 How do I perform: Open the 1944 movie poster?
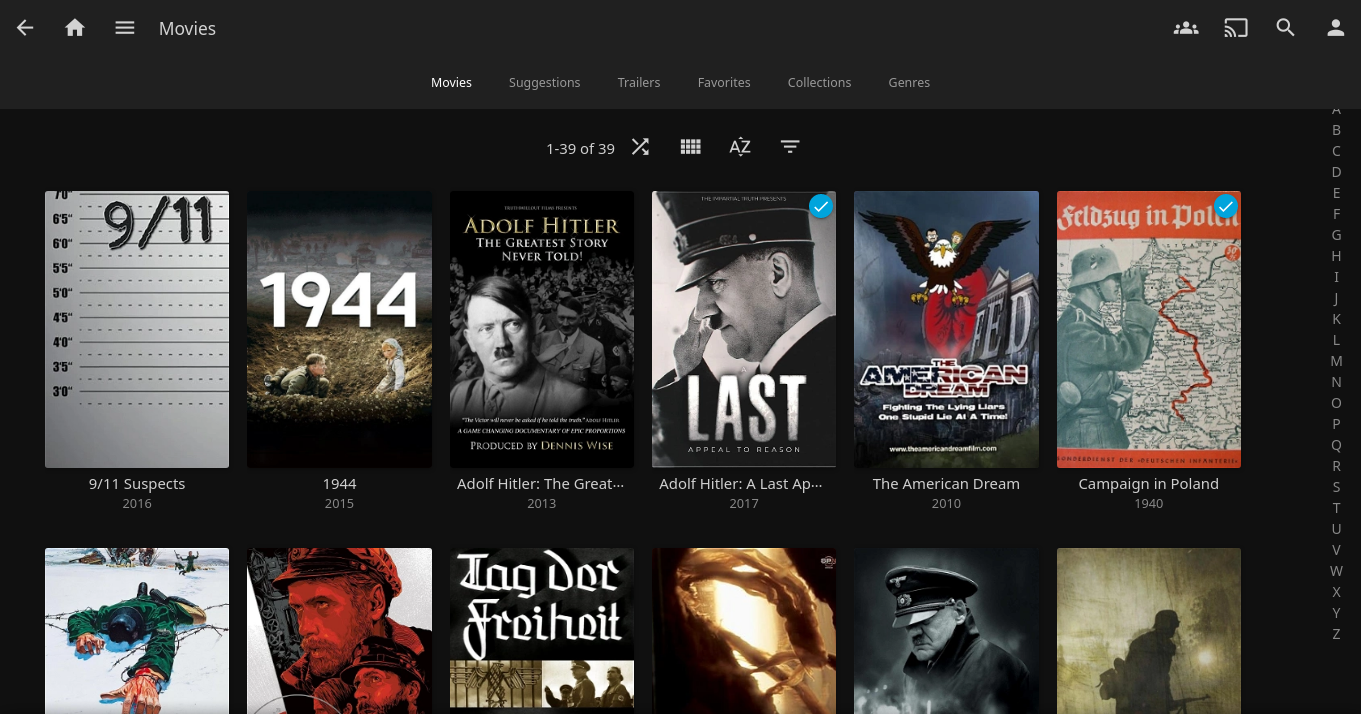click(x=339, y=329)
